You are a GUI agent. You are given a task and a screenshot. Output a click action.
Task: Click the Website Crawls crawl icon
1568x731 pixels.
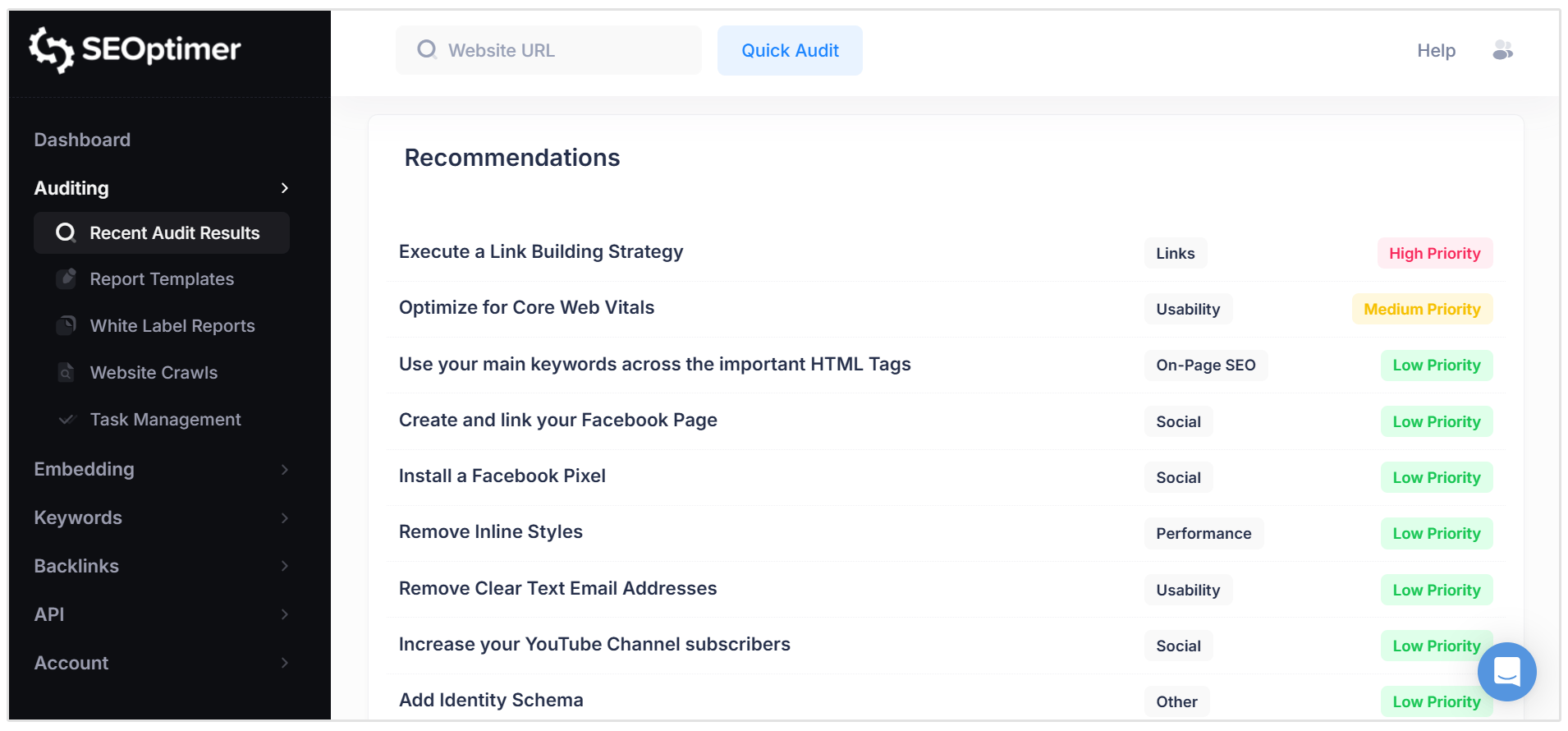pos(66,372)
